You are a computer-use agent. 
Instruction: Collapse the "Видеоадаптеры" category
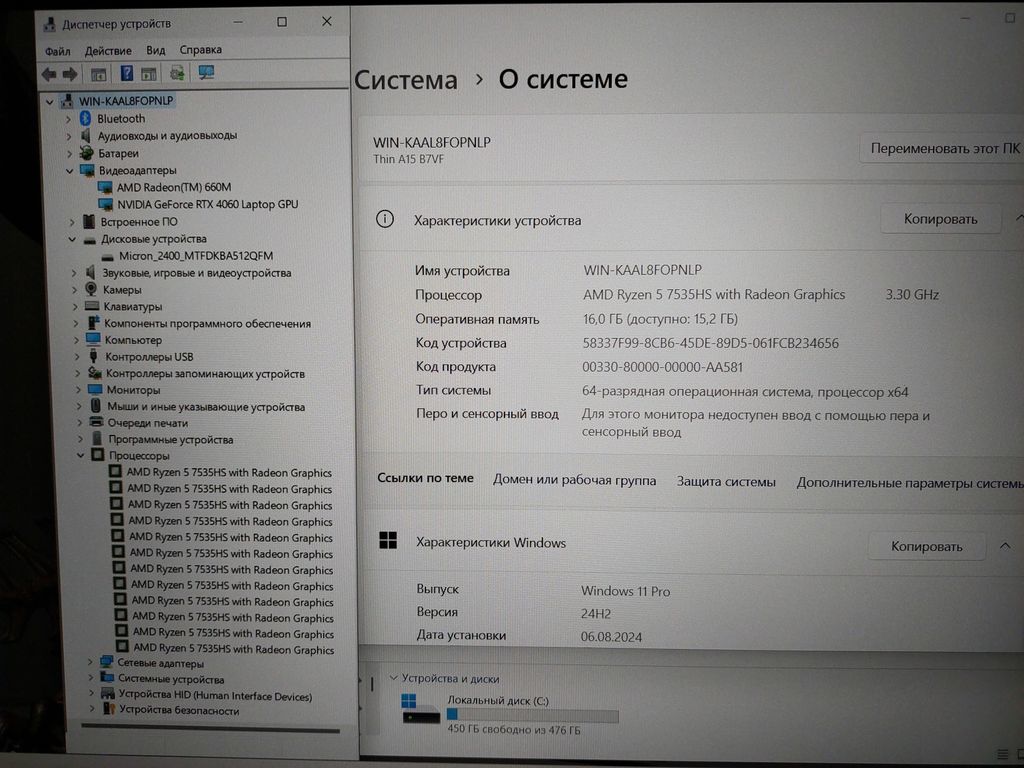70,170
